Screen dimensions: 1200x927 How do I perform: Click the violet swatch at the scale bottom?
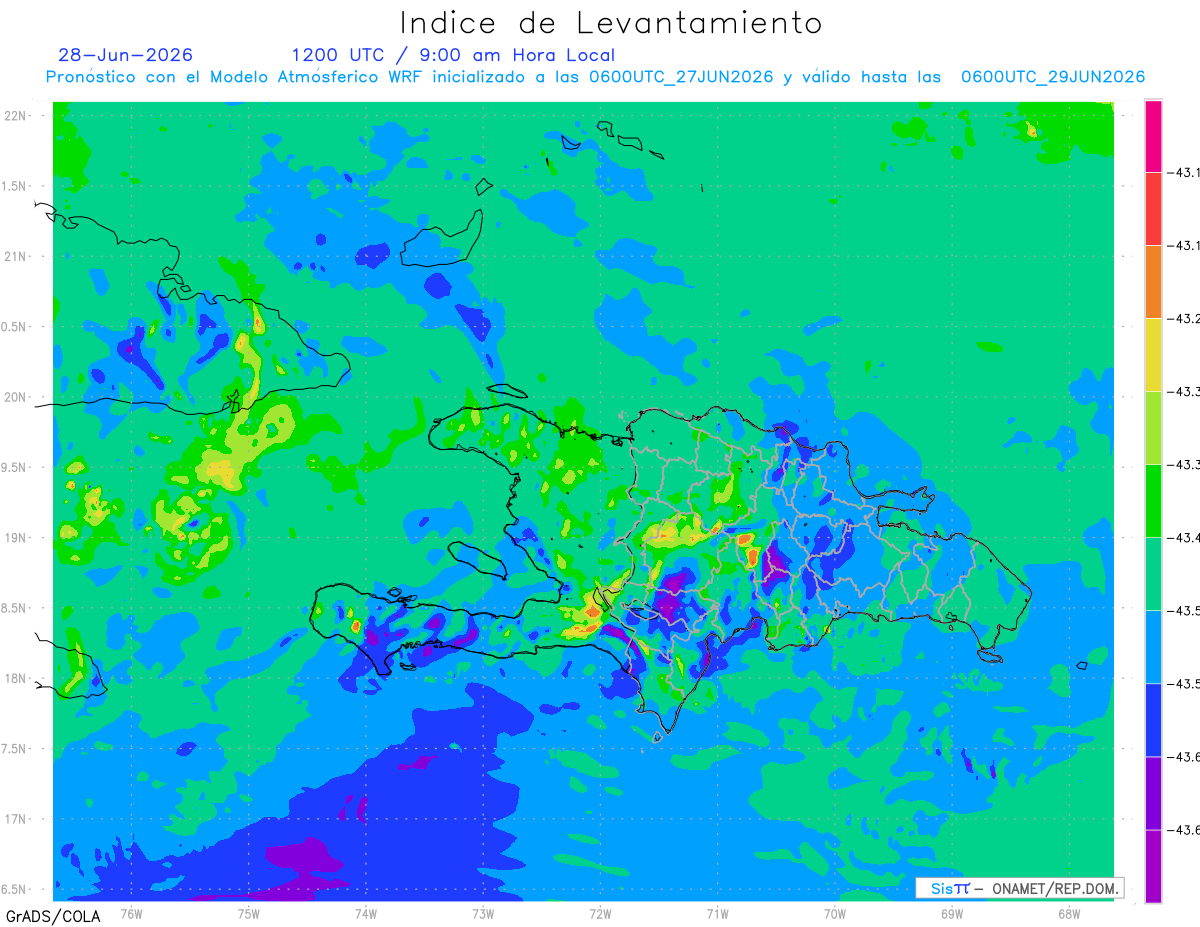point(1153,866)
